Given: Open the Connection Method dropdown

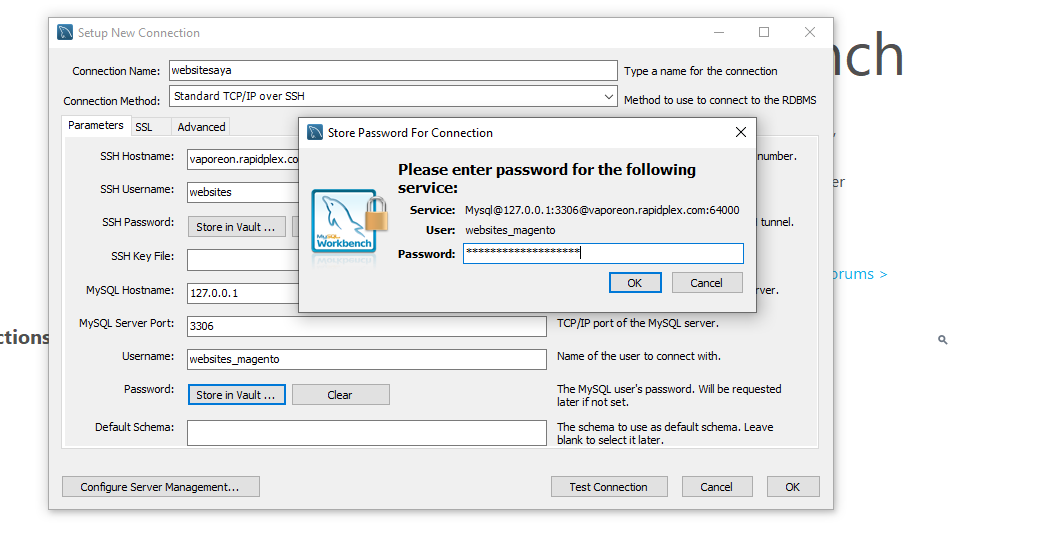Looking at the screenshot, I should (x=609, y=97).
